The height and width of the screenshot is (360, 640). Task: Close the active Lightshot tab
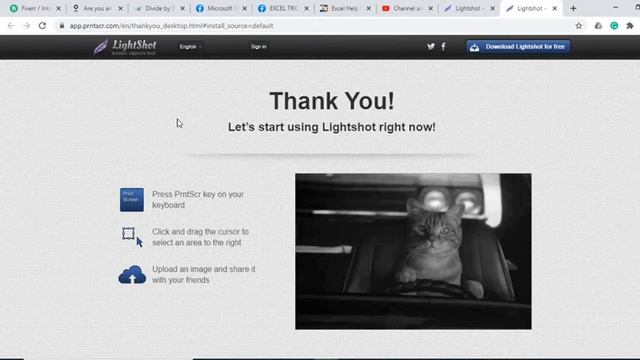point(555,8)
